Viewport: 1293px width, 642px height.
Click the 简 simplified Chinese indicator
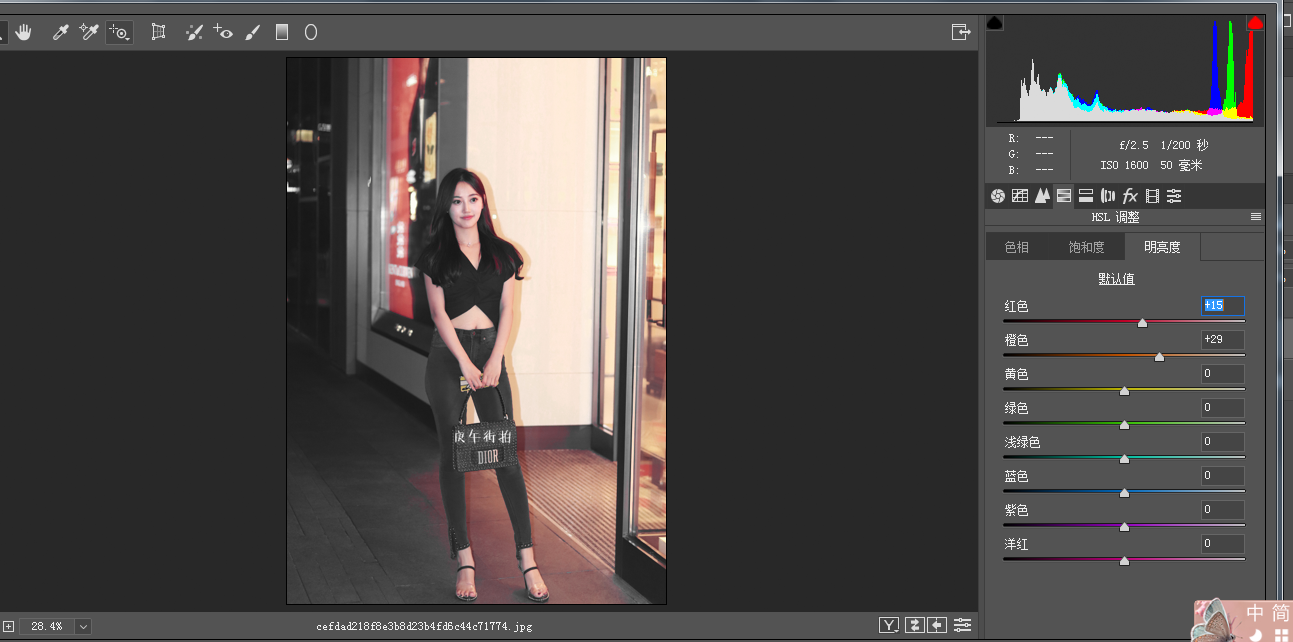pos(1280,613)
